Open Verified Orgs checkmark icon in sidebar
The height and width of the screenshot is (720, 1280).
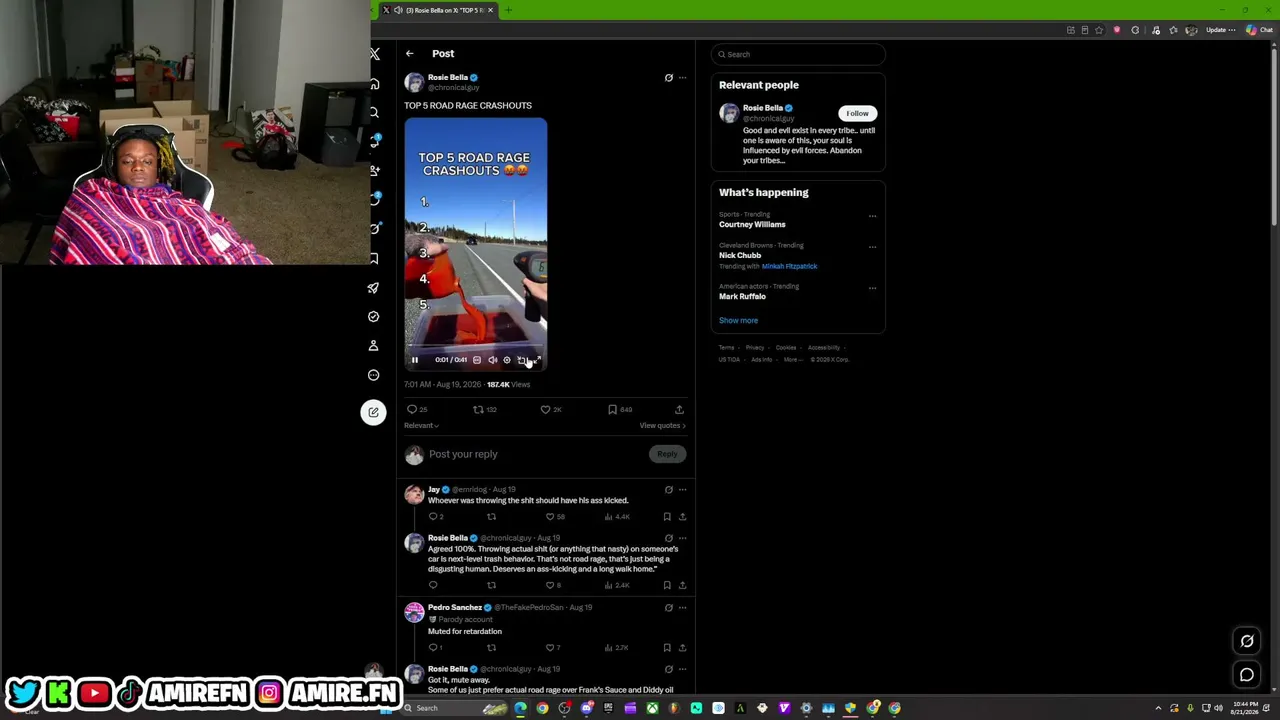(373, 316)
